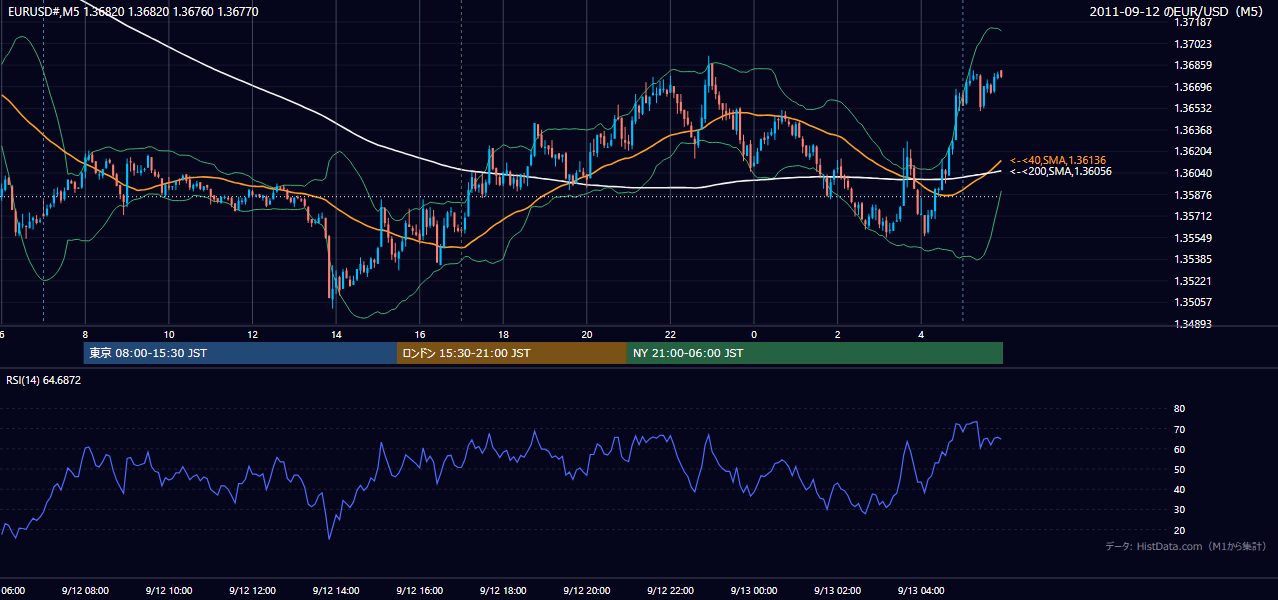1278x600 pixels.
Task: Click the 40 SMA 1.36136 label
Action: 1060,160
